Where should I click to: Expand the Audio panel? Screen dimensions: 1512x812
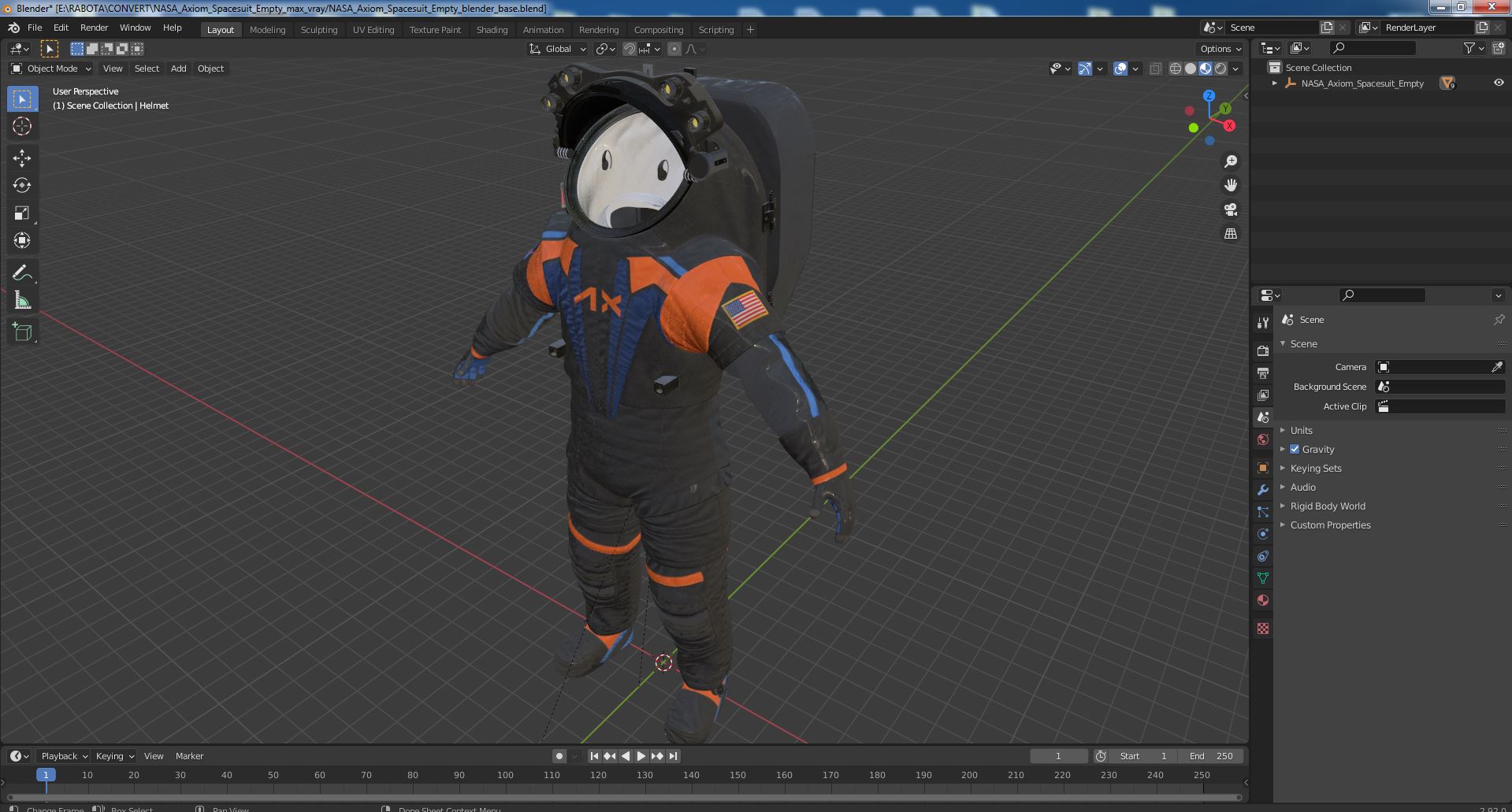pyautogui.click(x=1302, y=487)
